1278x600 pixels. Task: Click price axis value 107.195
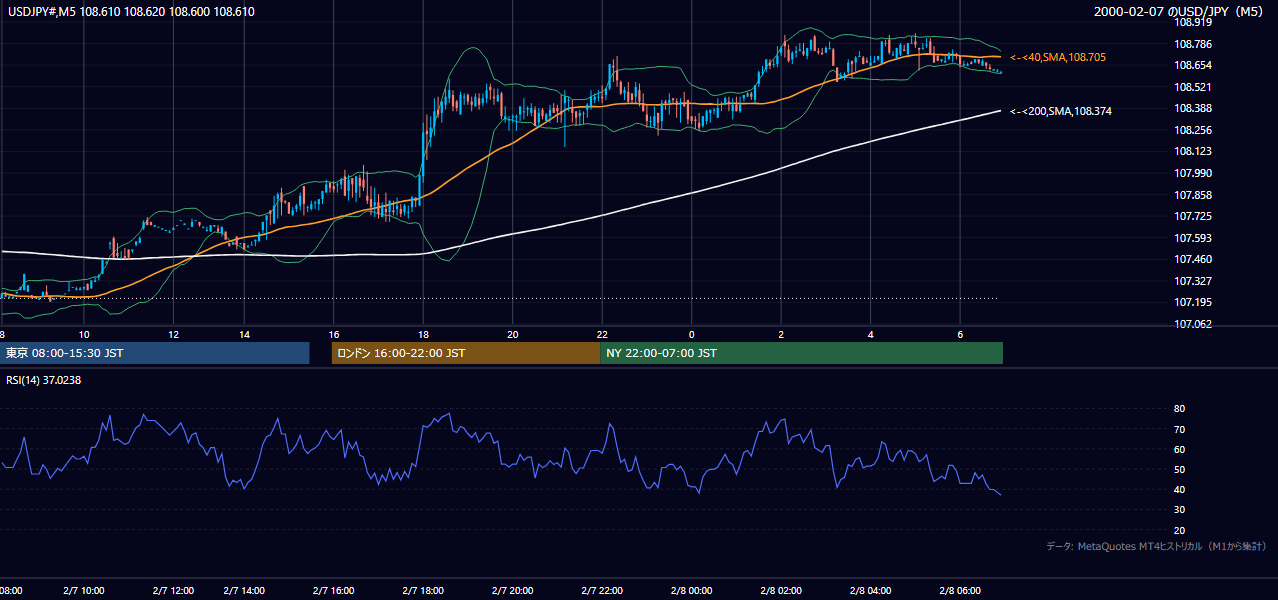(1192, 303)
